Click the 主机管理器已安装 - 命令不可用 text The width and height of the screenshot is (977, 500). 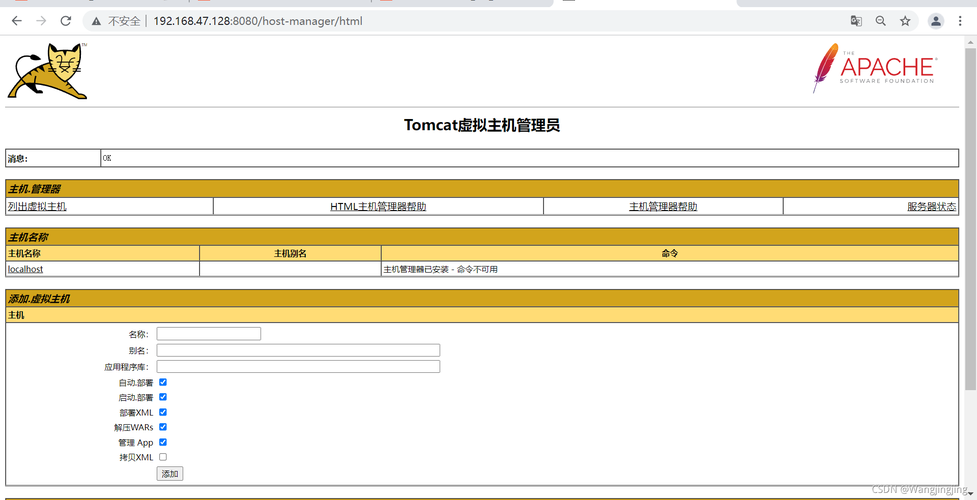[x=441, y=269]
